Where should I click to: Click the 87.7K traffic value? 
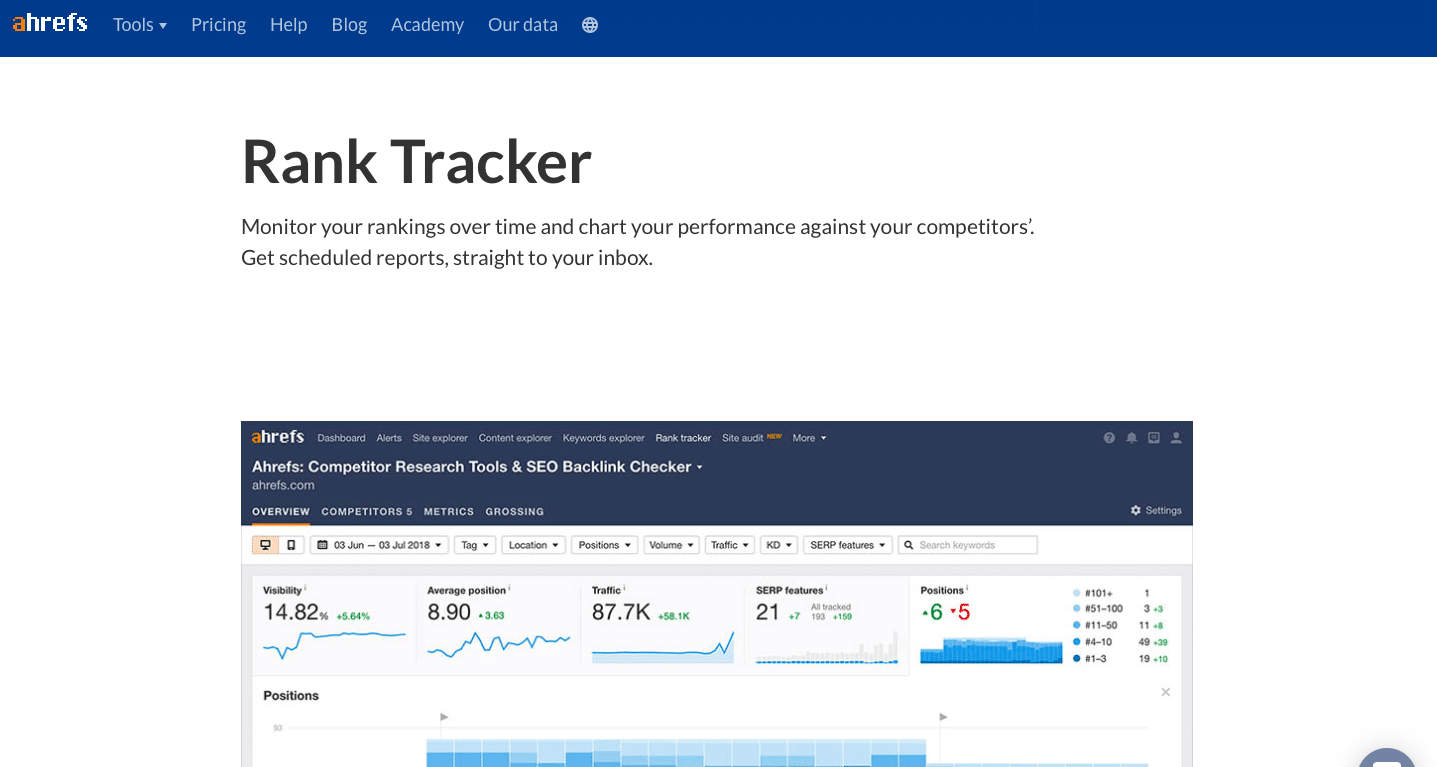click(621, 612)
